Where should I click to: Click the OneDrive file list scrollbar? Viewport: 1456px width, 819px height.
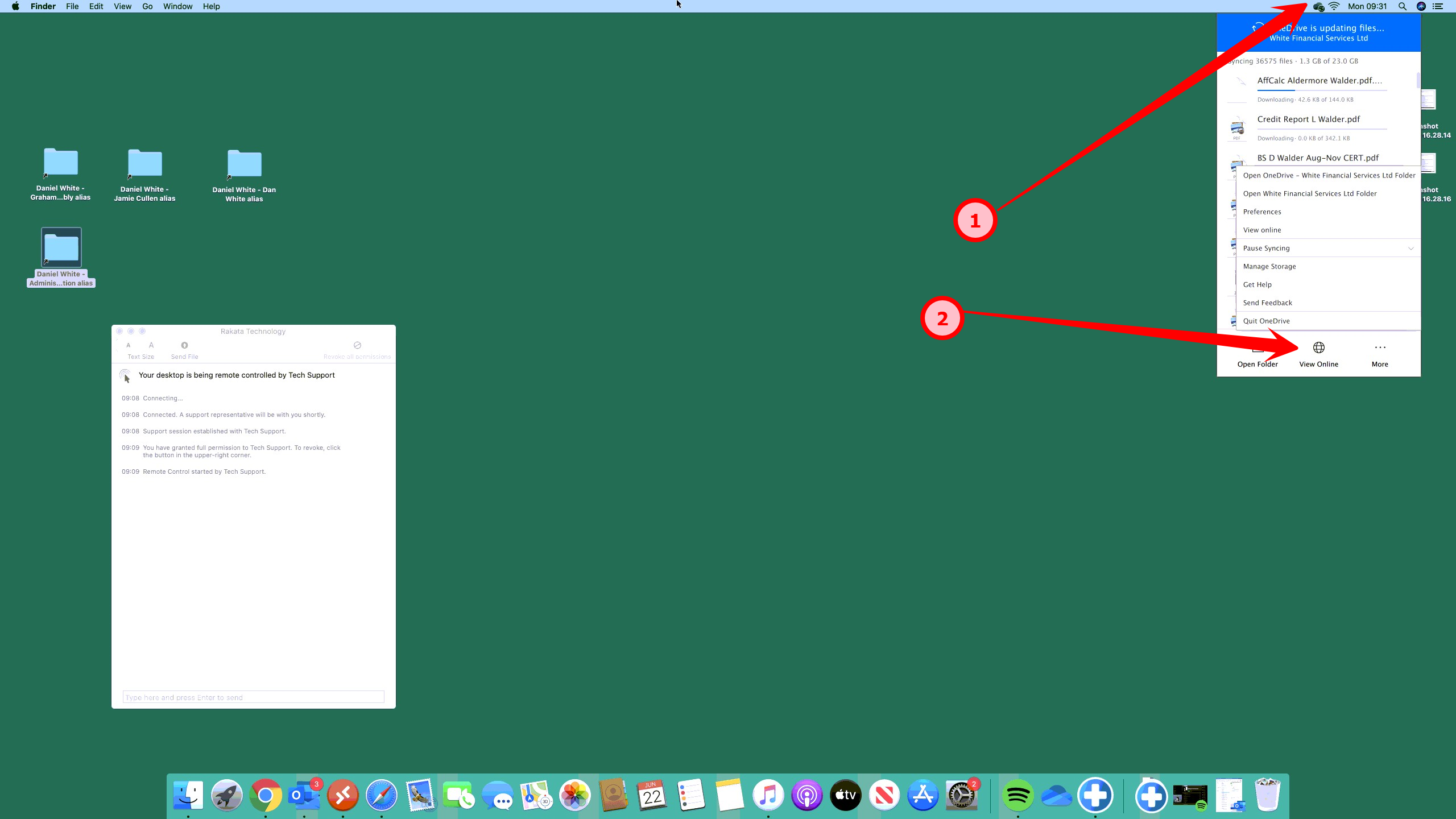(1418, 81)
